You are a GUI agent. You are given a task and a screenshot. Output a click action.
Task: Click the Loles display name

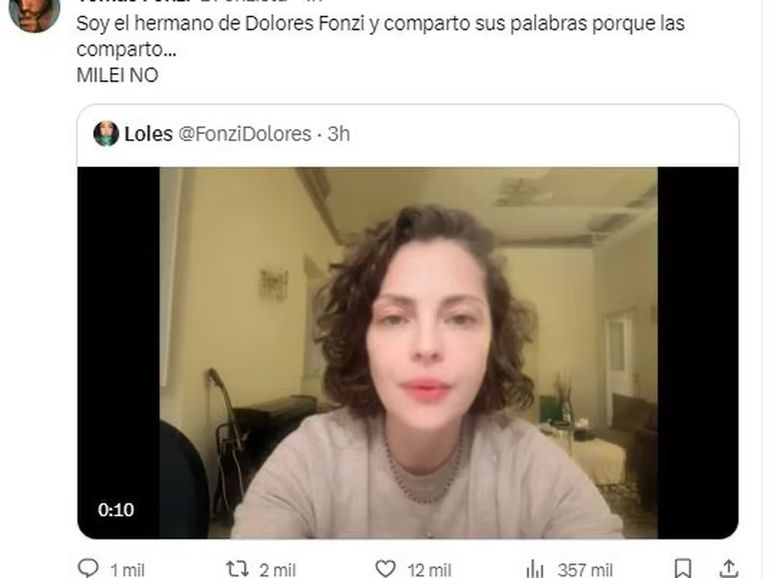tap(148, 134)
